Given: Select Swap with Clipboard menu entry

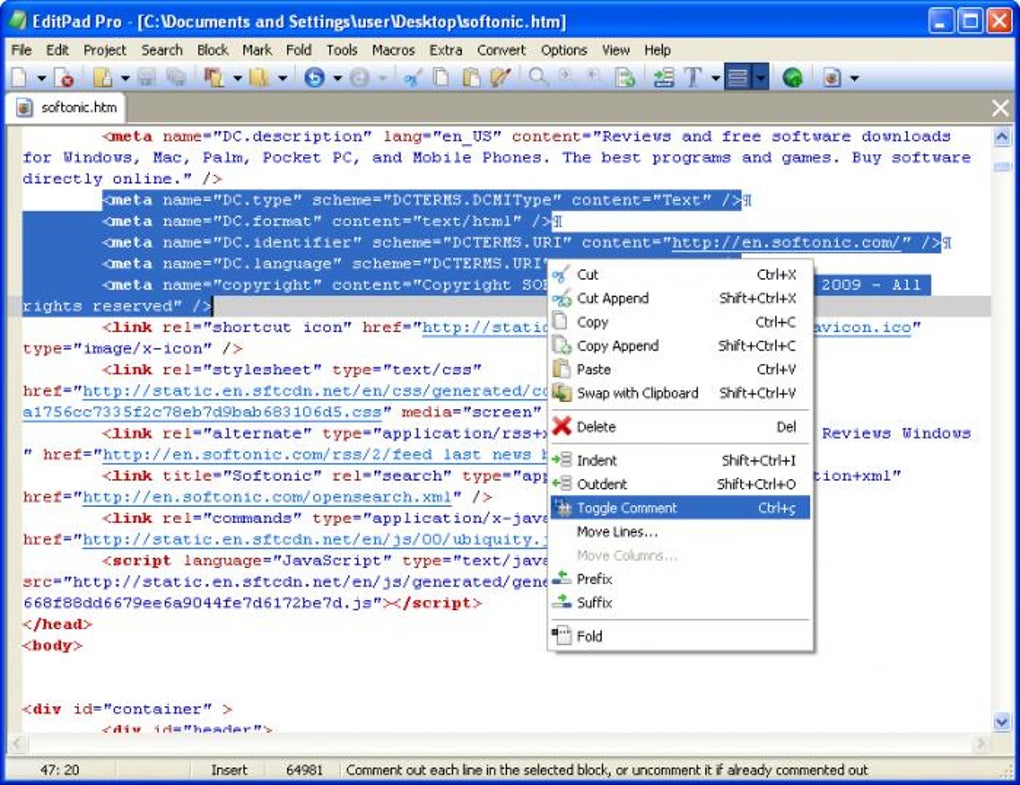Looking at the screenshot, I should point(680,393).
